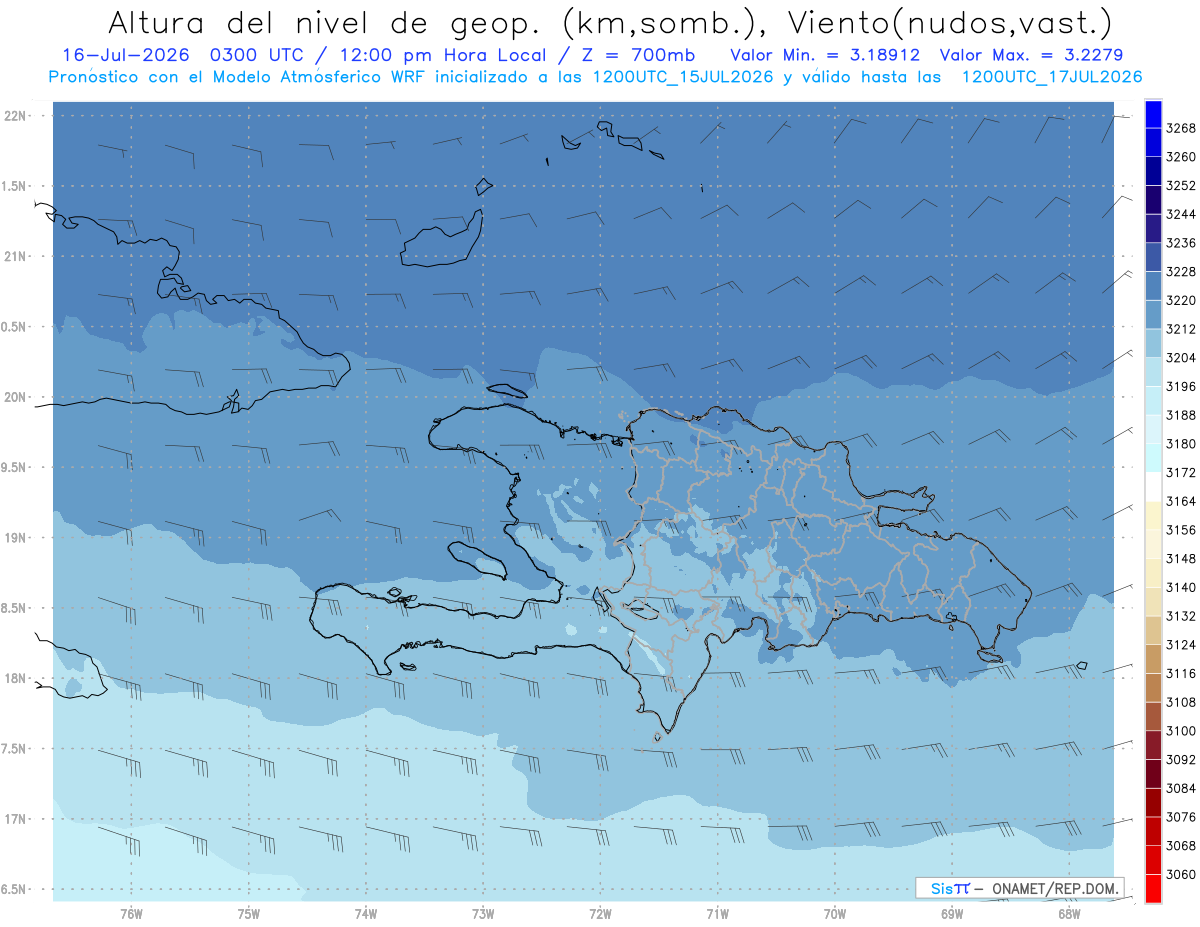Click the '3188' legend value
The width and height of the screenshot is (1200, 927).
(1181, 415)
